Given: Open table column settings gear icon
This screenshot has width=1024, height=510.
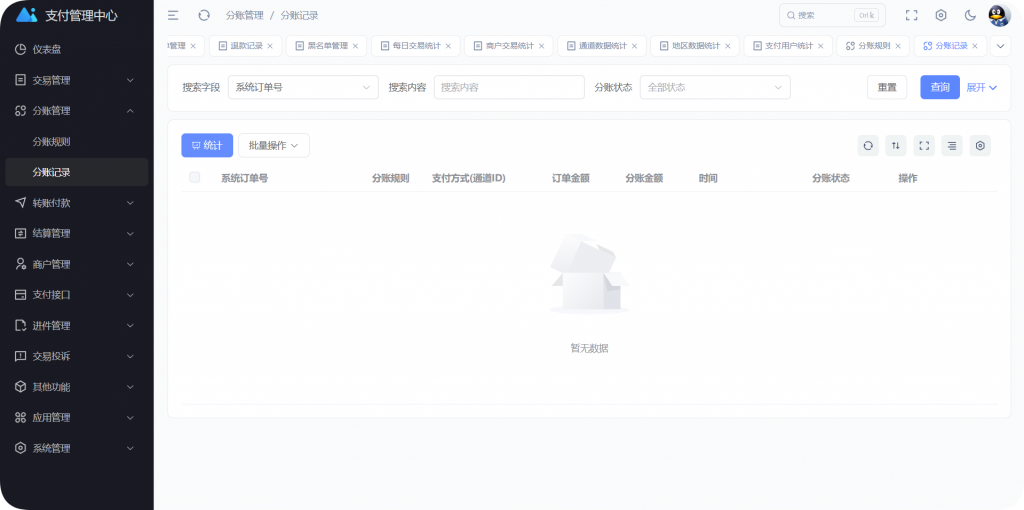Looking at the screenshot, I should pos(980,146).
